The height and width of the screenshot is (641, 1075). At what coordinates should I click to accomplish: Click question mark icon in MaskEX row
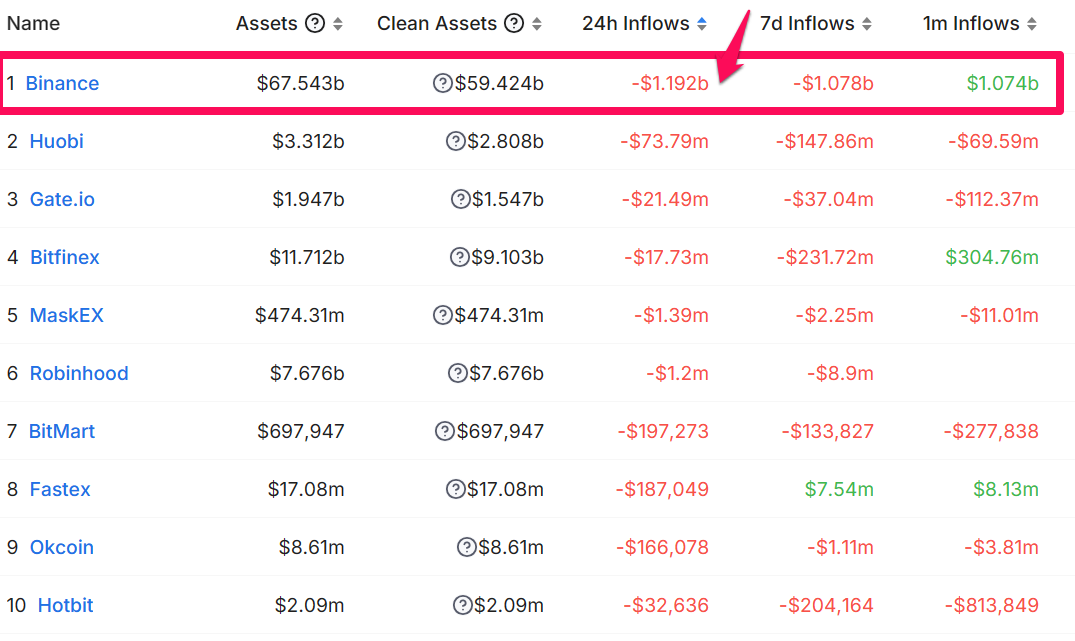pyautogui.click(x=443, y=315)
